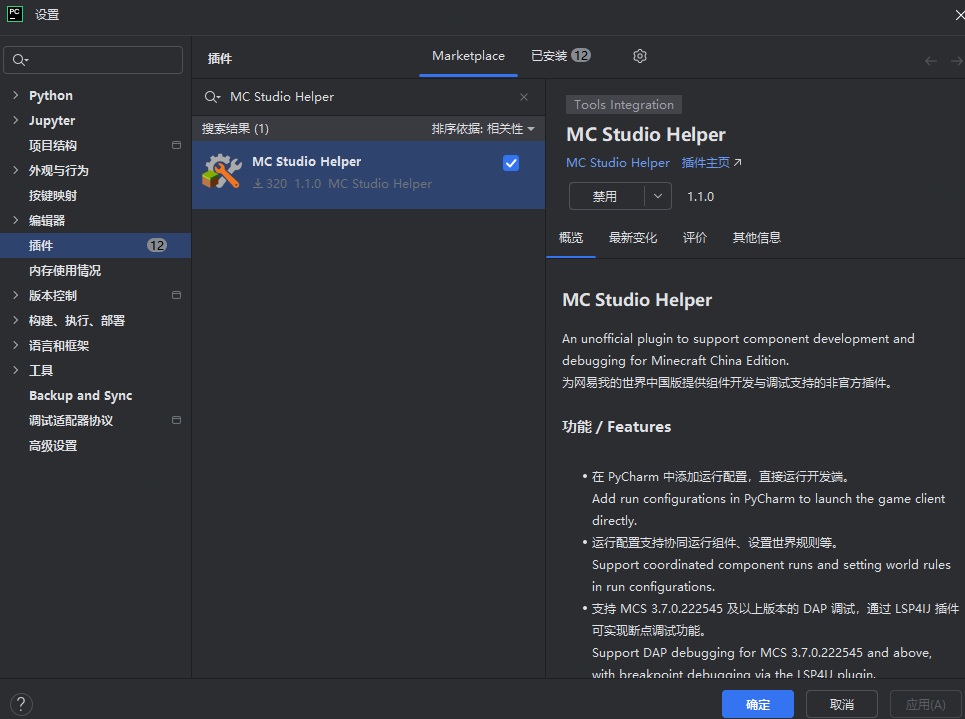Click the MC Studio Helper plugin icon
This screenshot has width=965, height=719.
pyautogui.click(x=221, y=172)
